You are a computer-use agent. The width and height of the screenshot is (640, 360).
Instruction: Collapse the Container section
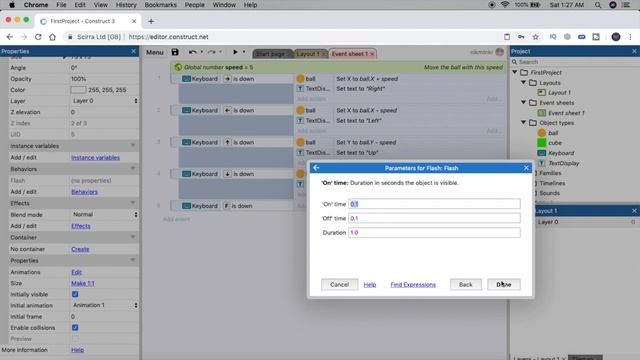coord(133,237)
